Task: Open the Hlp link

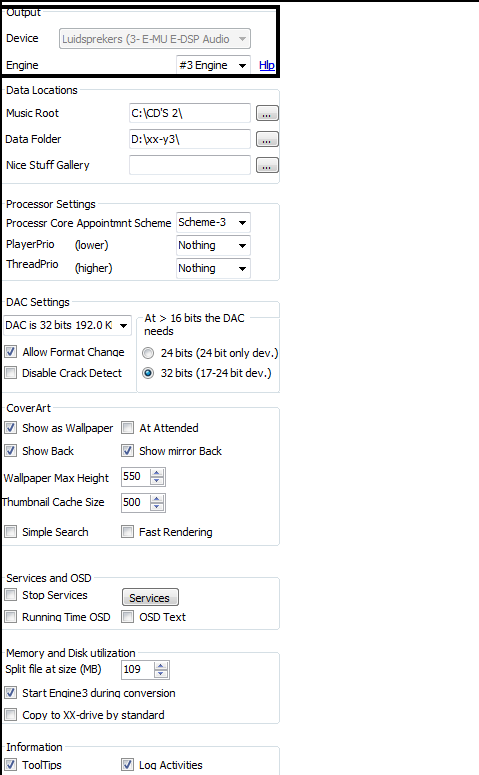Action: 267,65
